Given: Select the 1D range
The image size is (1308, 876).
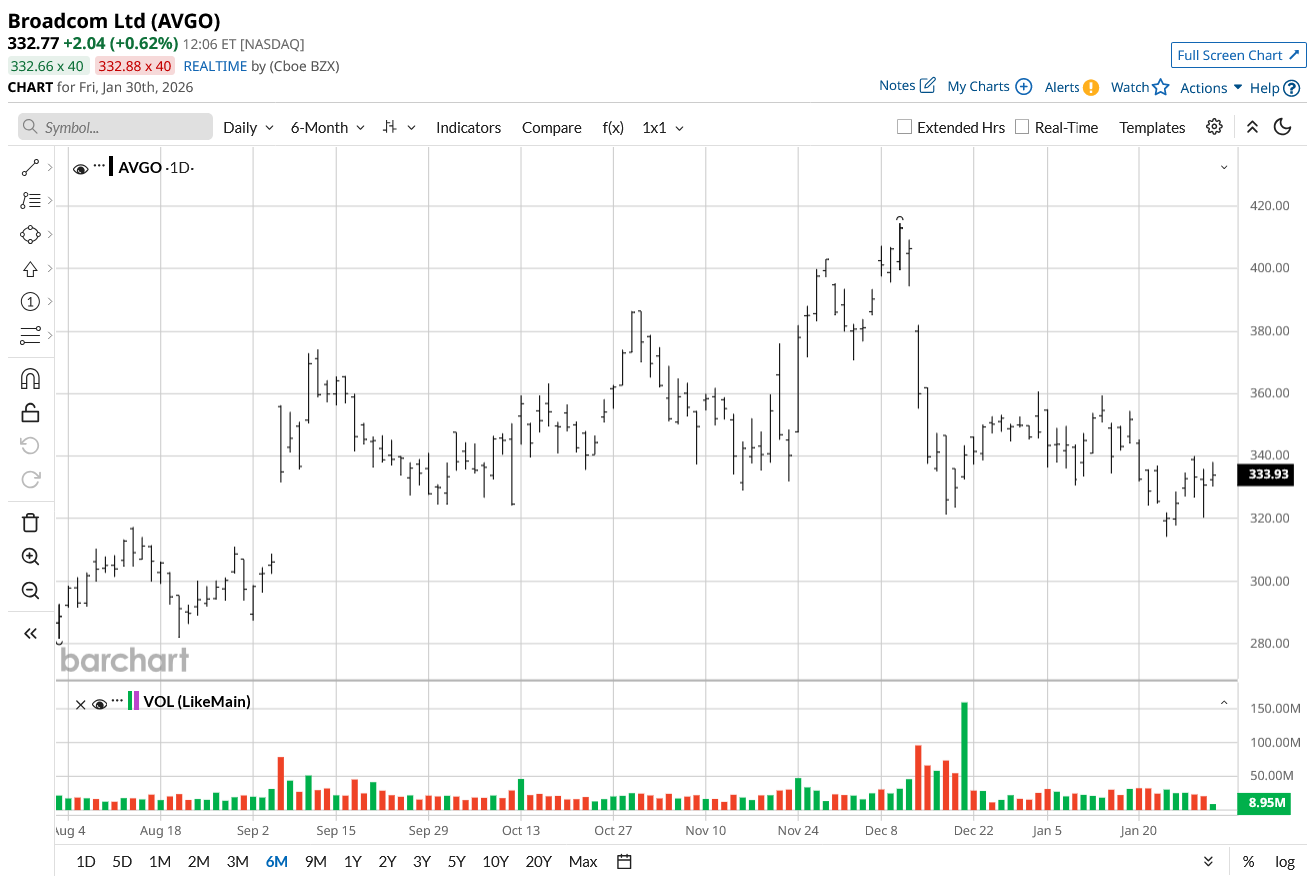Looking at the screenshot, I should (86, 861).
